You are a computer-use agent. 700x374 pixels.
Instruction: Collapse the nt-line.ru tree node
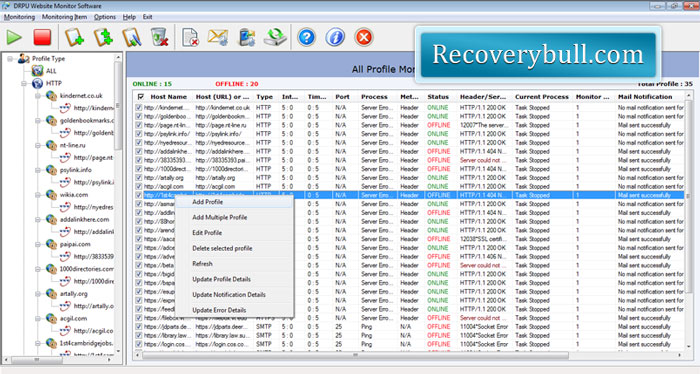pos(38,145)
